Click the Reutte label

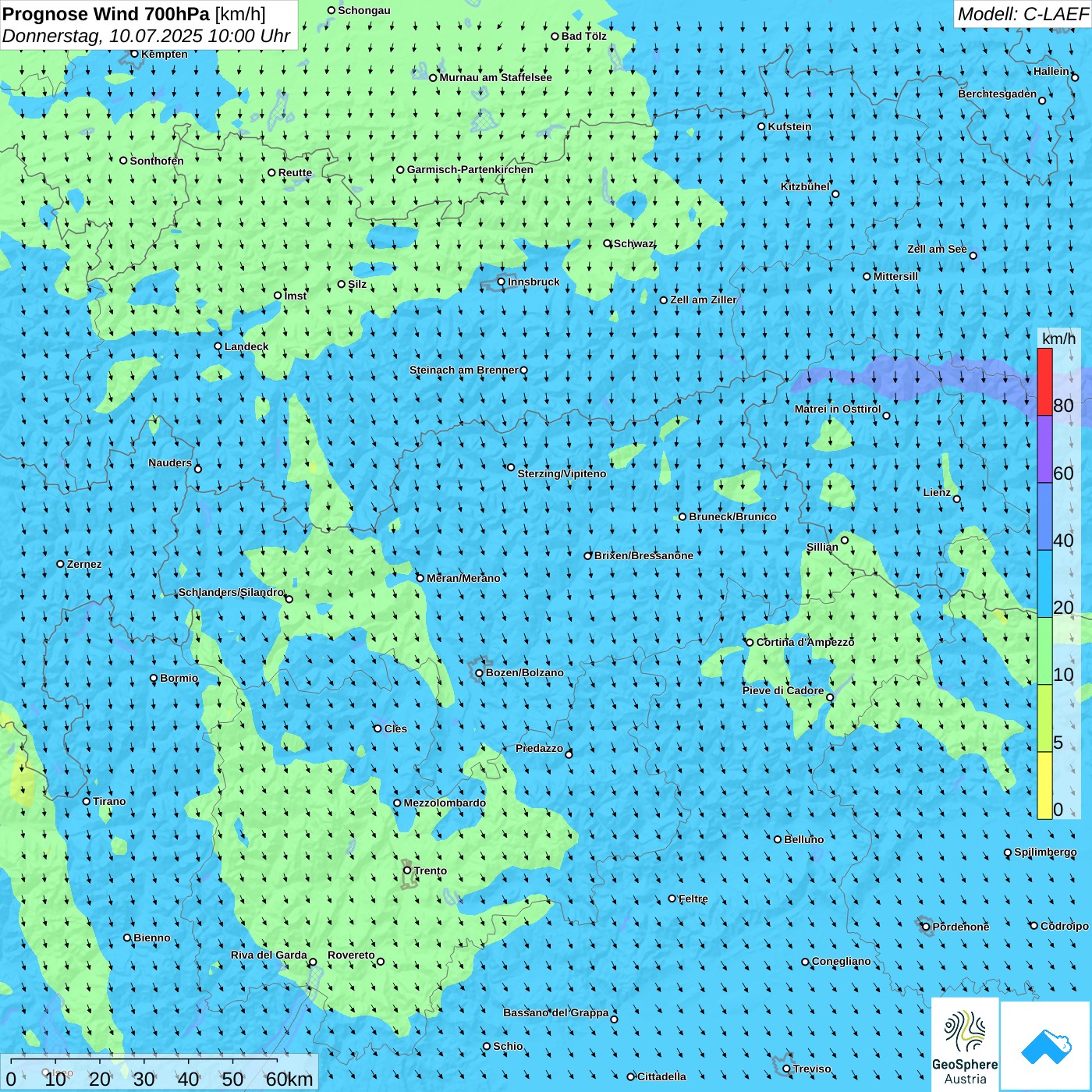point(295,173)
